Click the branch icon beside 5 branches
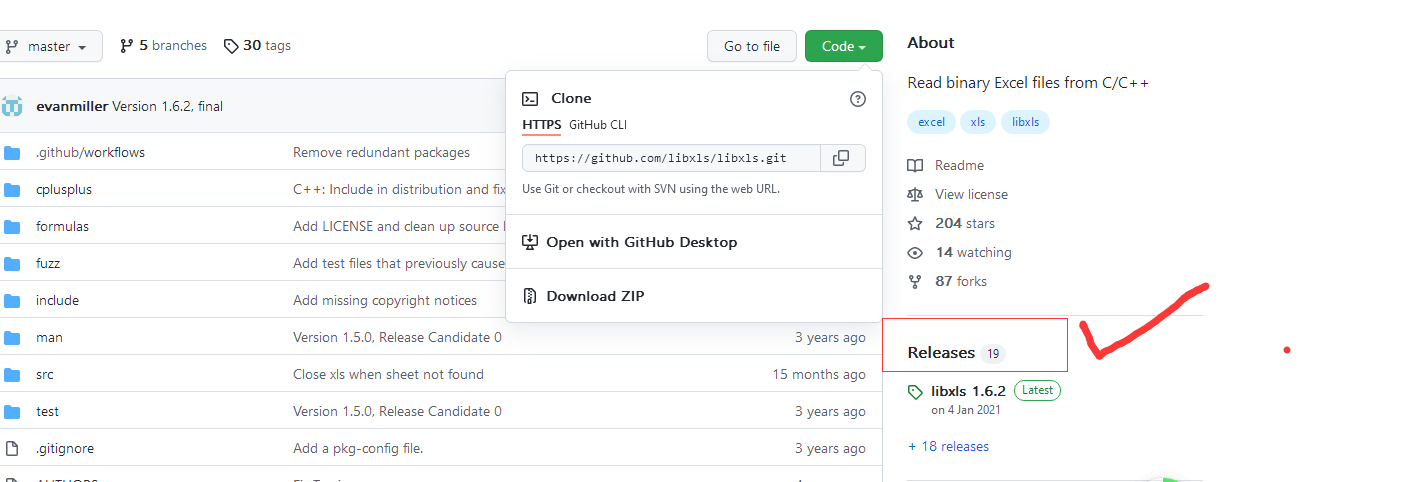 126,46
